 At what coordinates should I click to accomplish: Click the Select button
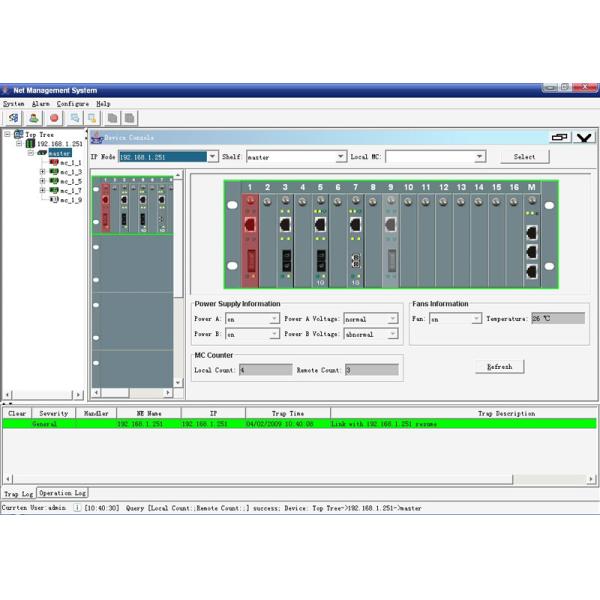point(524,157)
